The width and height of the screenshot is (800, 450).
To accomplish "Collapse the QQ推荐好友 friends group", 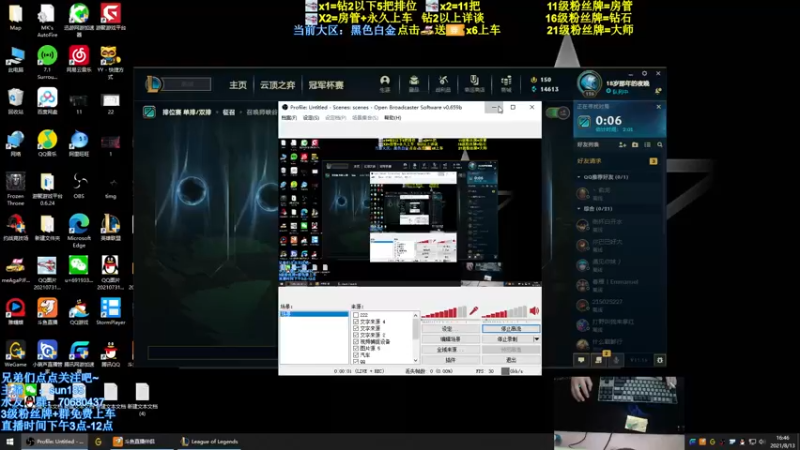I will (x=579, y=177).
